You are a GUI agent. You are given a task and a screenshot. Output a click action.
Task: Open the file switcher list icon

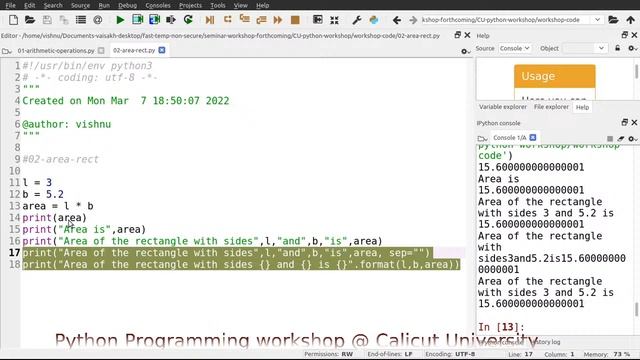(81, 20)
